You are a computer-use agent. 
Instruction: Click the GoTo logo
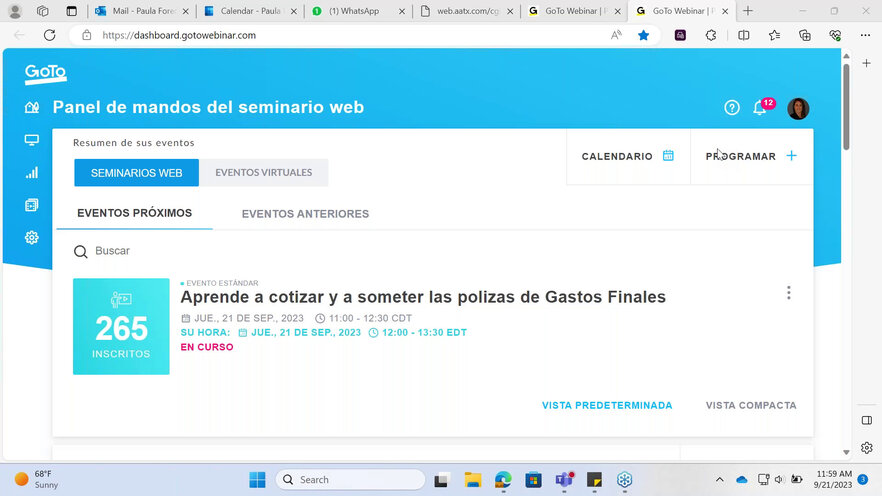coord(46,74)
